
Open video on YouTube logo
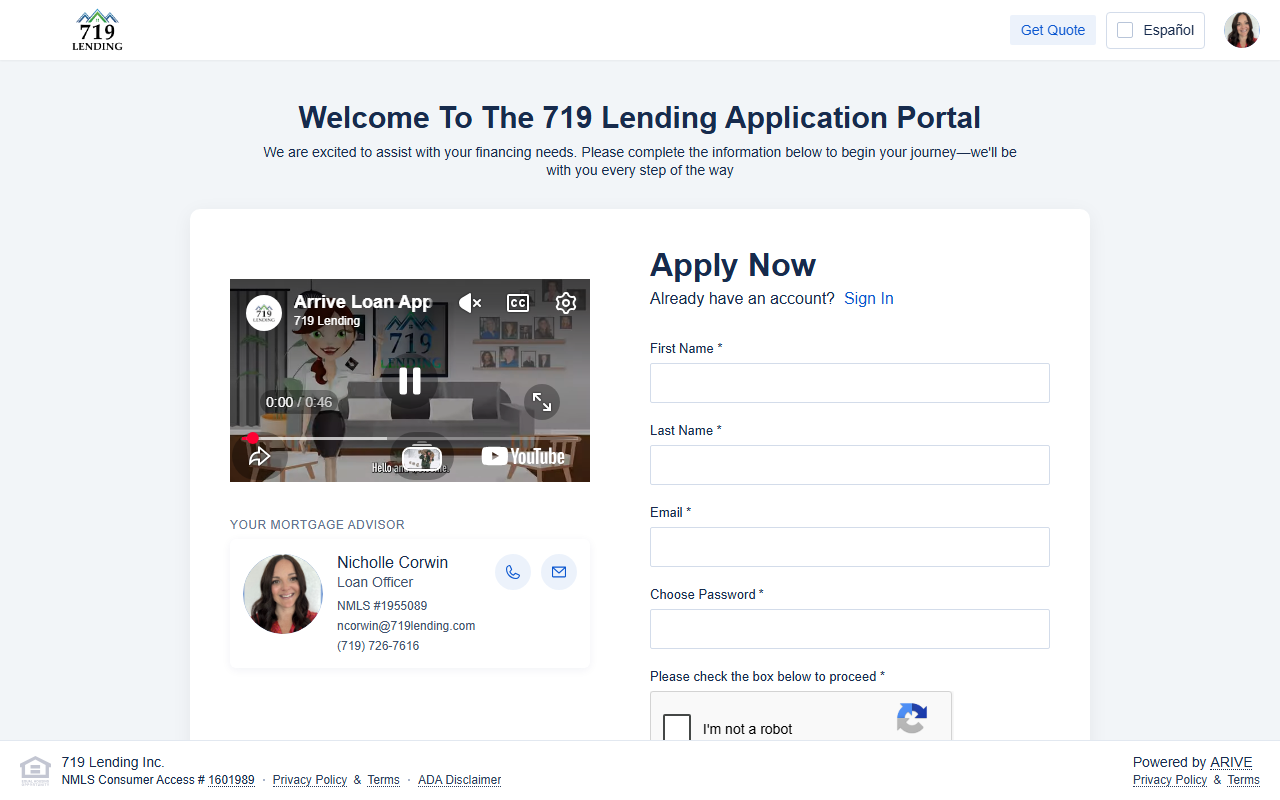coord(523,457)
